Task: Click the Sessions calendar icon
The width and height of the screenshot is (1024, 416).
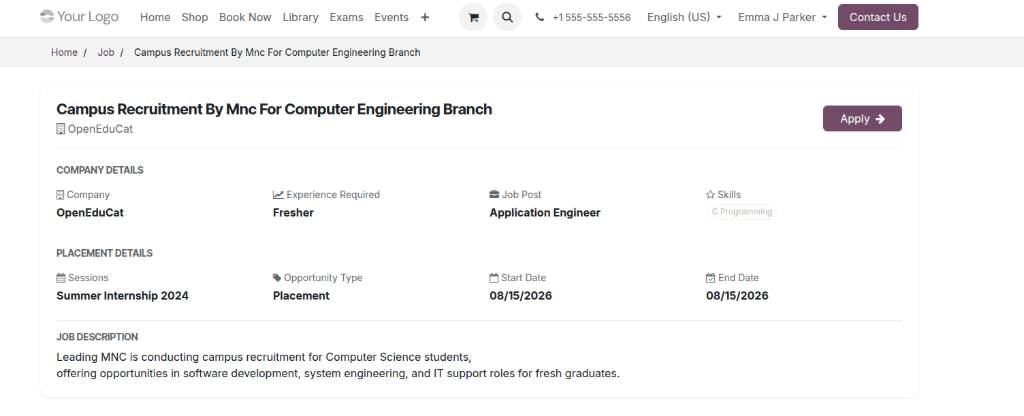Action: (x=61, y=278)
